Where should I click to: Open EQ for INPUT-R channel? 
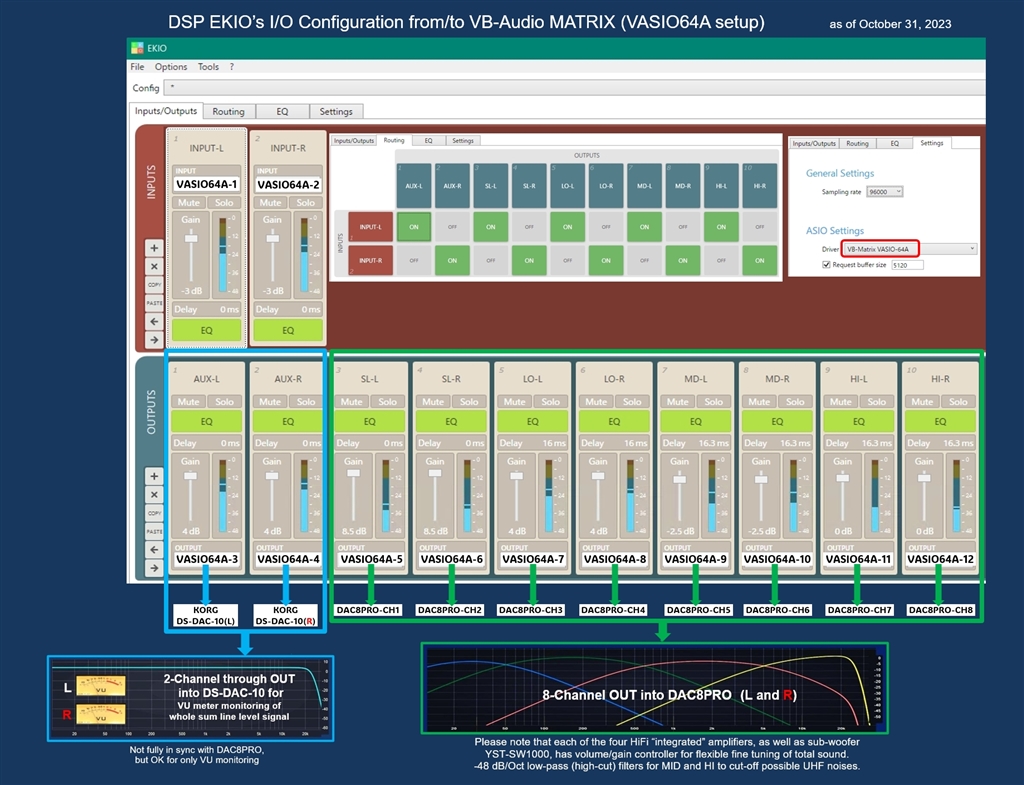(288, 330)
